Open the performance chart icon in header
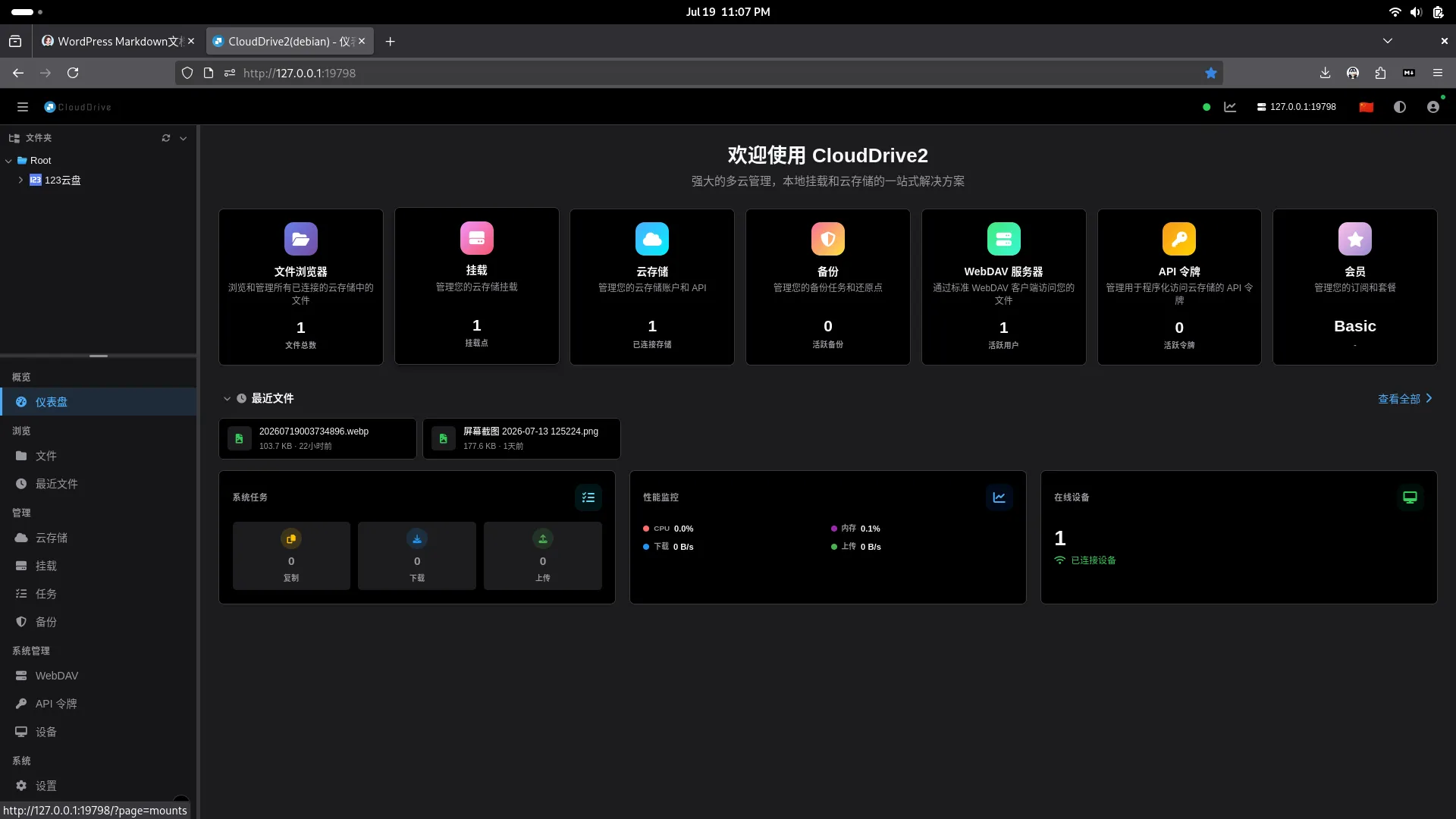 click(1230, 107)
